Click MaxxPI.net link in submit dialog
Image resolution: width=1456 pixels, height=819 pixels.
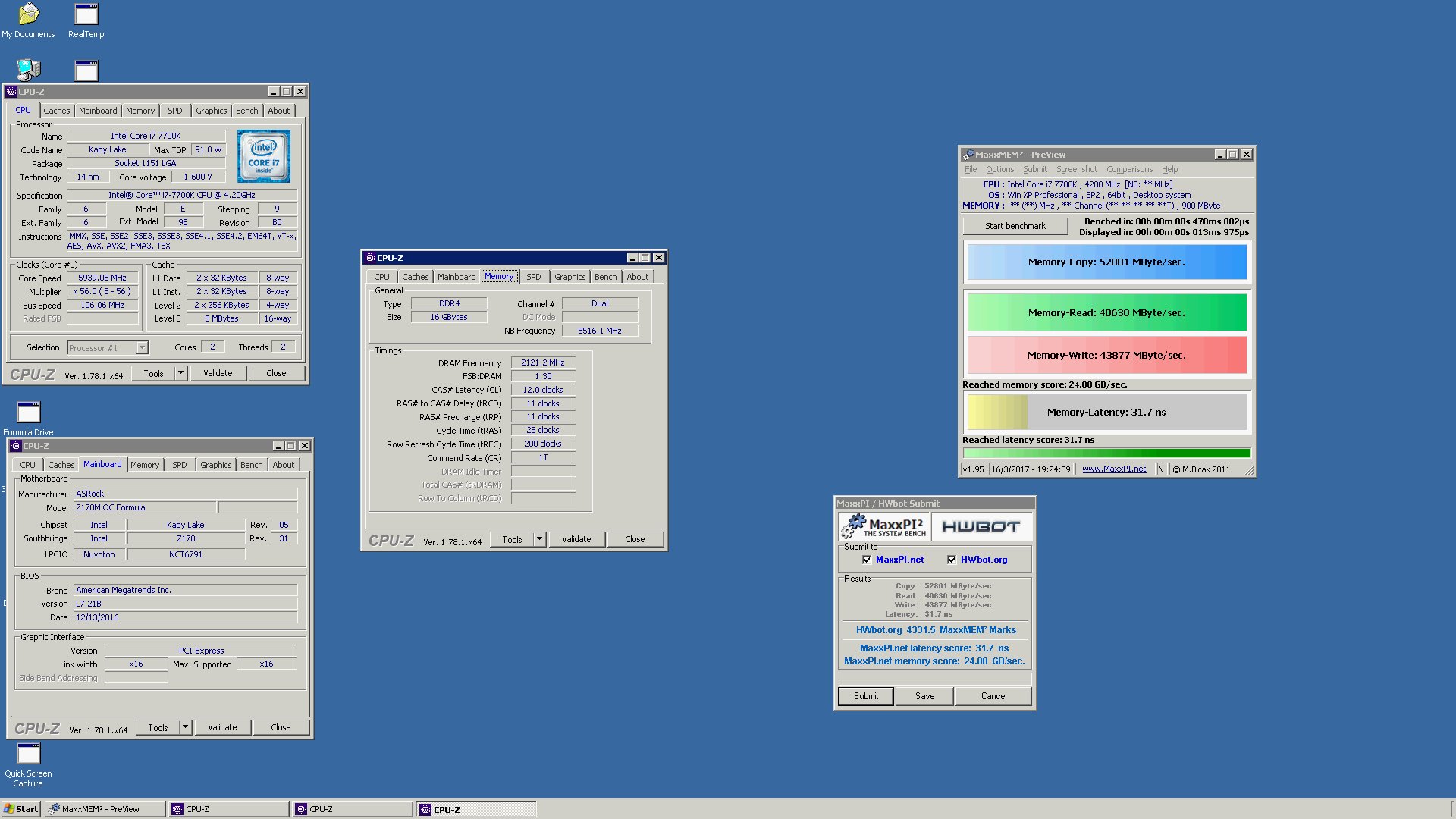coord(899,560)
